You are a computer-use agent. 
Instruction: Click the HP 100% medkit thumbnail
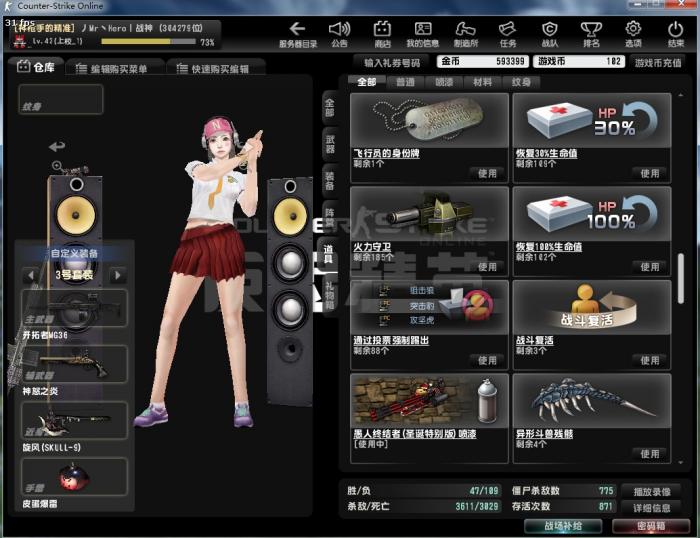tap(592, 214)
